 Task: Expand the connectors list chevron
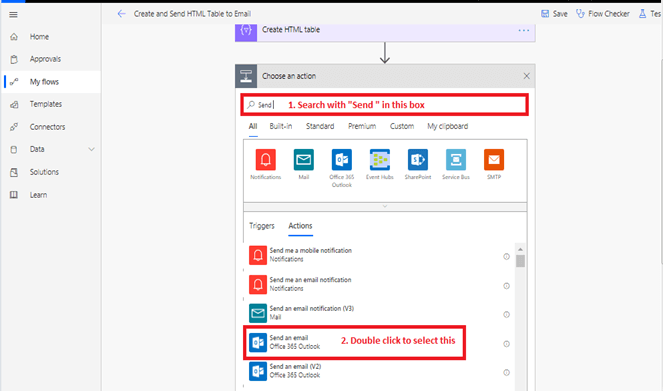[385, 206]
